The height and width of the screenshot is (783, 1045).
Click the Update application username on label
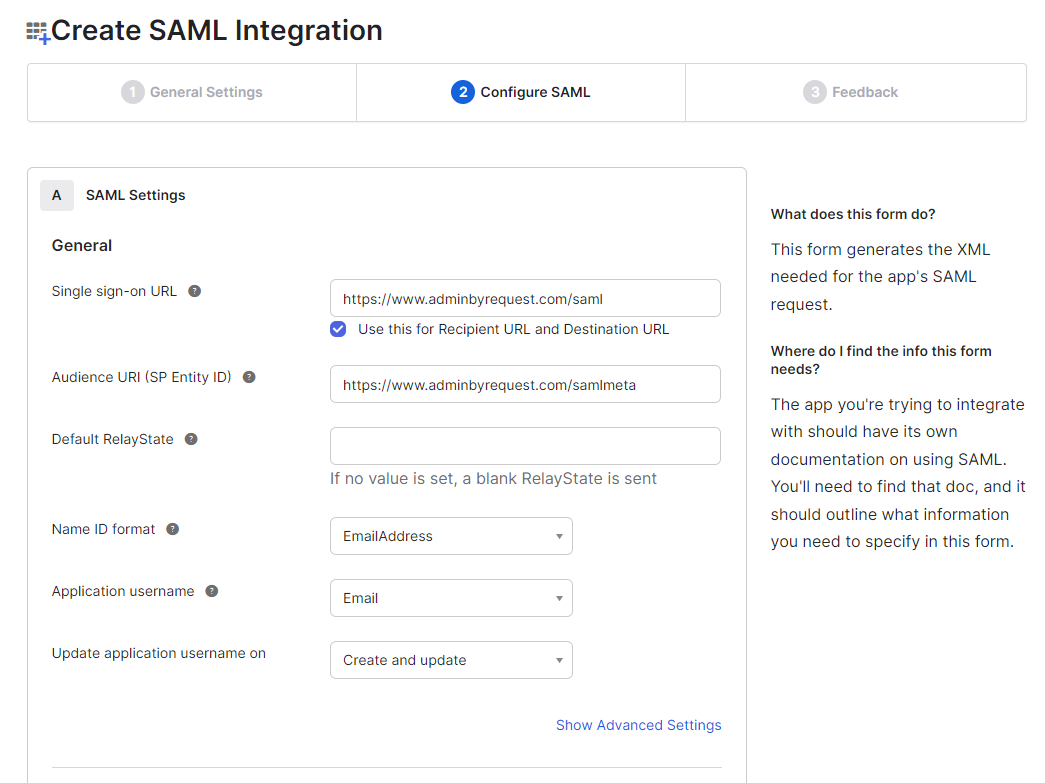pyautogui.click(x=159, y=653)
